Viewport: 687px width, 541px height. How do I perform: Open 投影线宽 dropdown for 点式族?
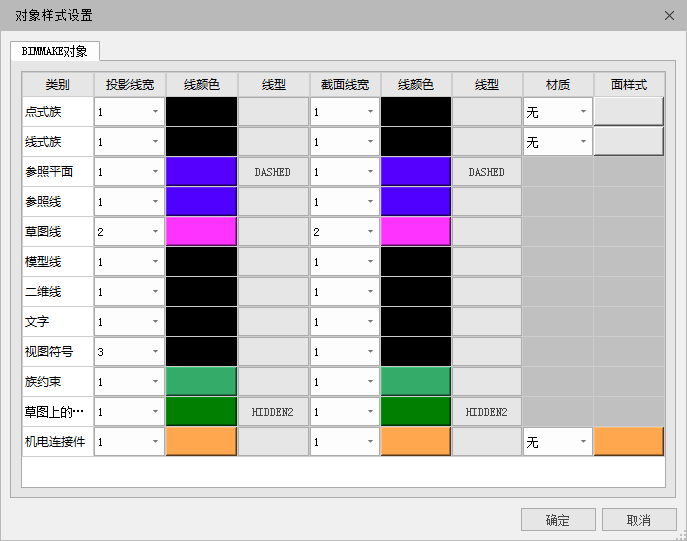tap(129, 112)
